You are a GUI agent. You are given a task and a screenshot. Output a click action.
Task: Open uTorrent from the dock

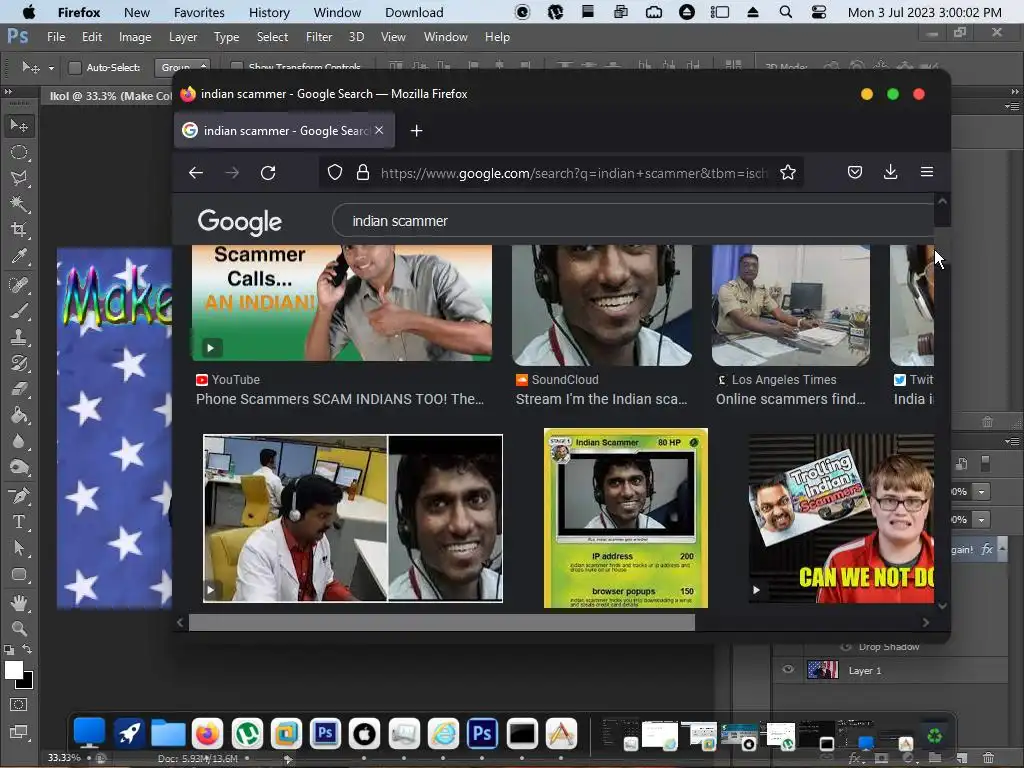(248, 734)
